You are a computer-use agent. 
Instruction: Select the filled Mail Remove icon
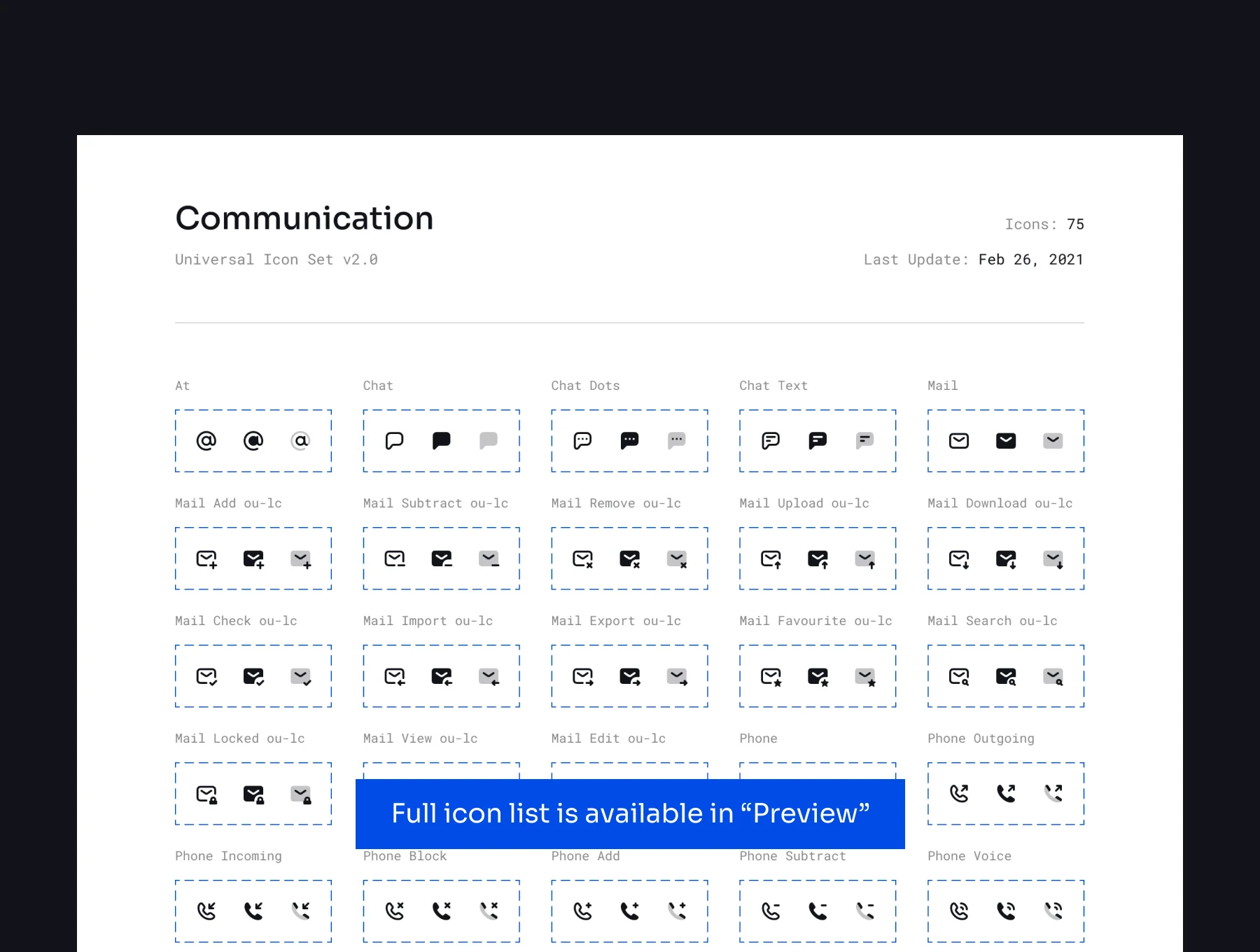(x=630, y=559)
